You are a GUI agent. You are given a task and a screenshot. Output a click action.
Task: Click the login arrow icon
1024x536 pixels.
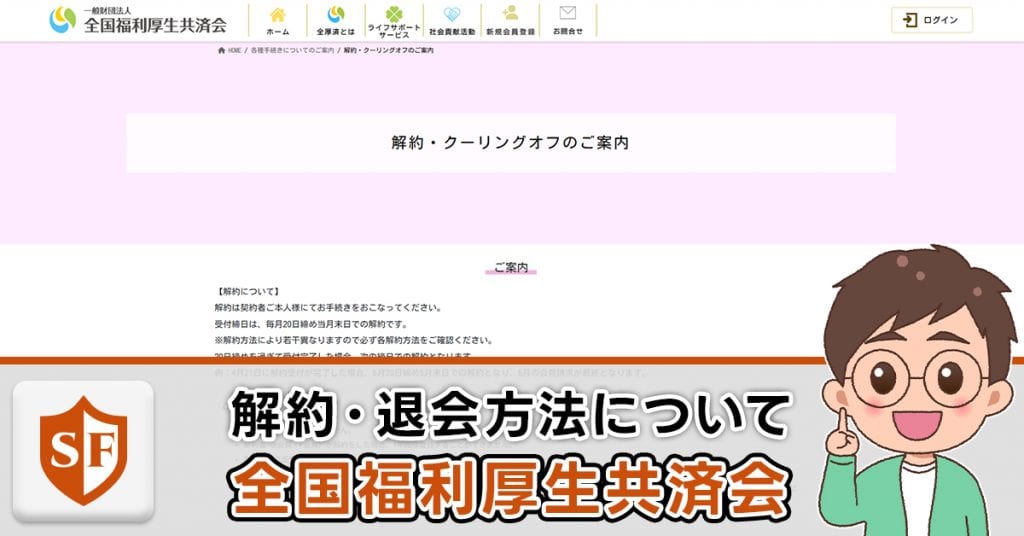(910, 20)
